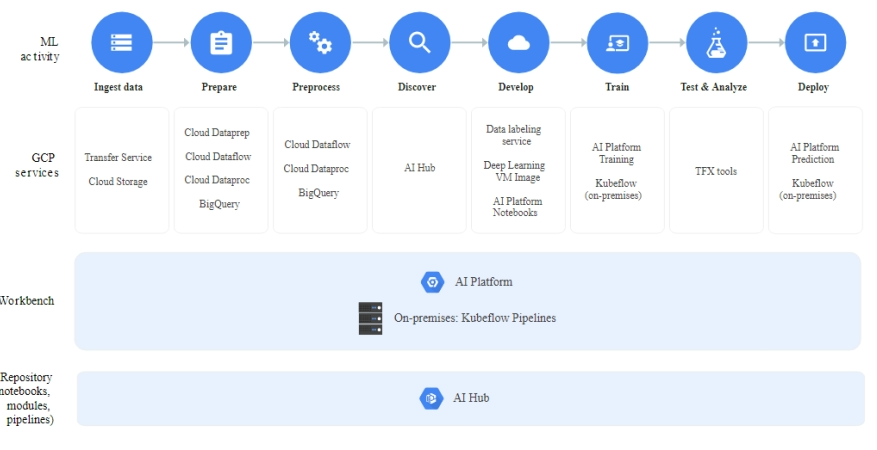This screenshot has height=450, width=877.
Task: Click 'AI Hub' in the Discover card
Action: tap(419, 168)
